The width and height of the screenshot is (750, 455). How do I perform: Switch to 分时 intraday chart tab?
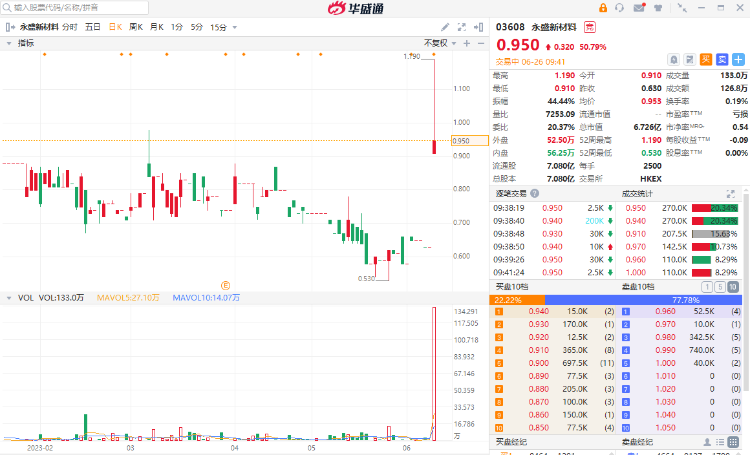70,27
